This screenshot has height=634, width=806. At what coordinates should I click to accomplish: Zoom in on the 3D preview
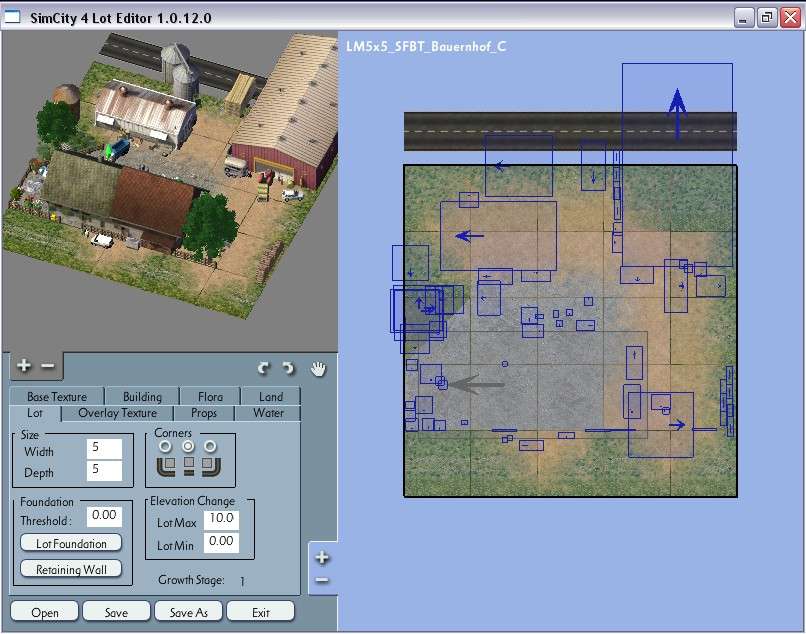[24, 366]
